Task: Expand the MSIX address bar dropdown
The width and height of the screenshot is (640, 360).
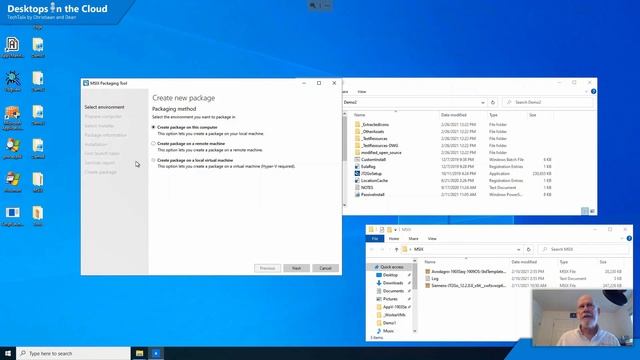Action: tap(518, 249)
